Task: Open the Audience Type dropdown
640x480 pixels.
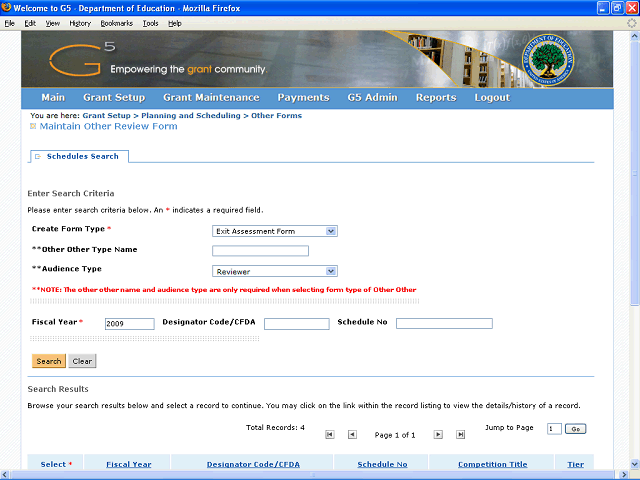Action: pyautogui.click(x=275, y=271)
